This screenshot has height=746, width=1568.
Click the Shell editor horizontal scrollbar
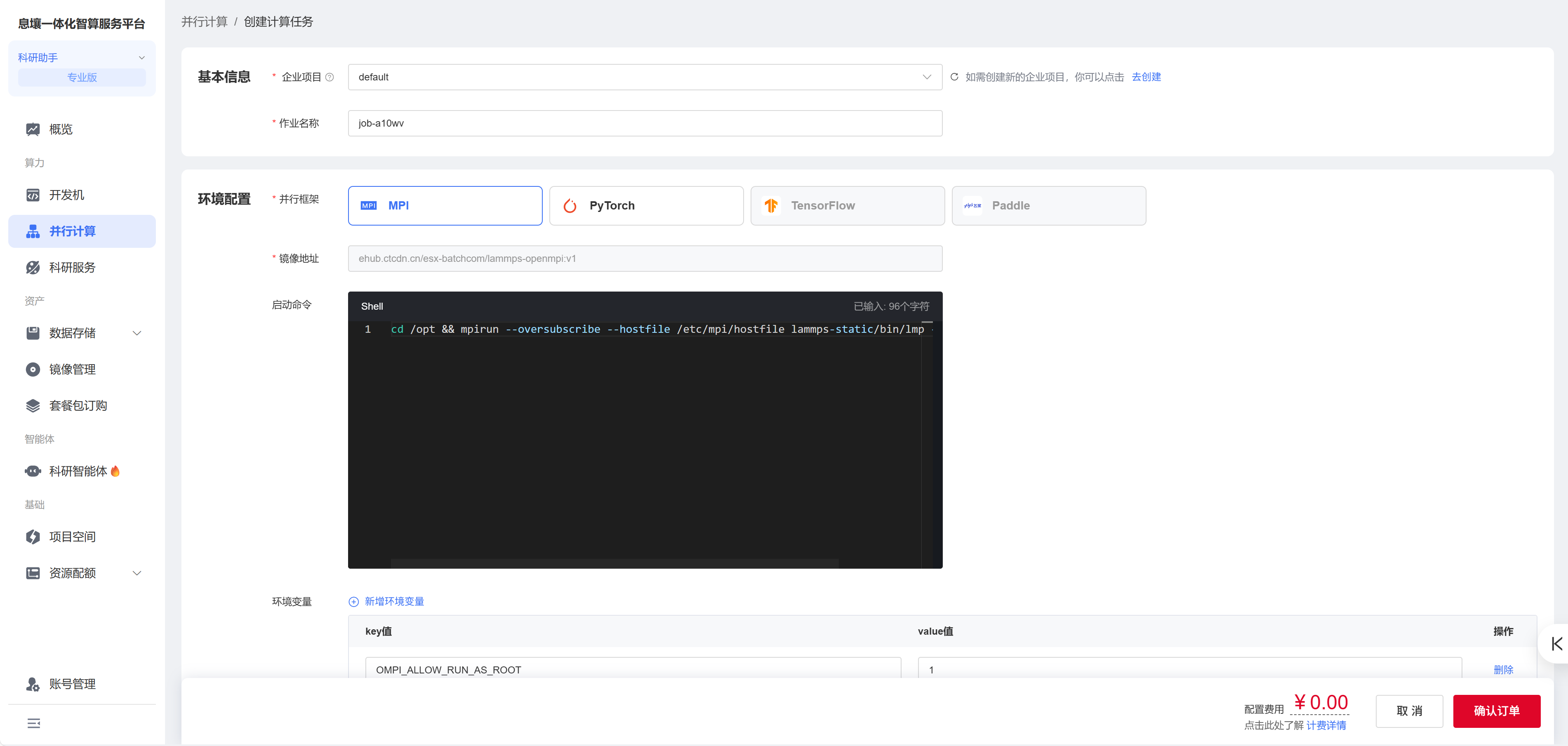pos(615,563)
